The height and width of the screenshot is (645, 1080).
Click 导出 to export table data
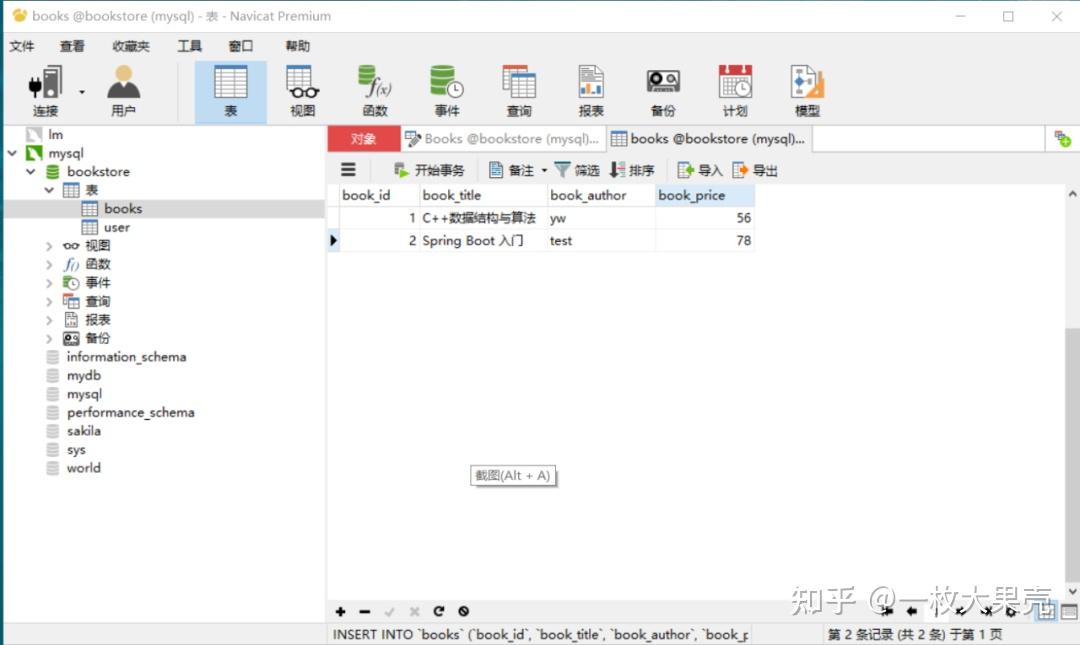tap(757, 169)
